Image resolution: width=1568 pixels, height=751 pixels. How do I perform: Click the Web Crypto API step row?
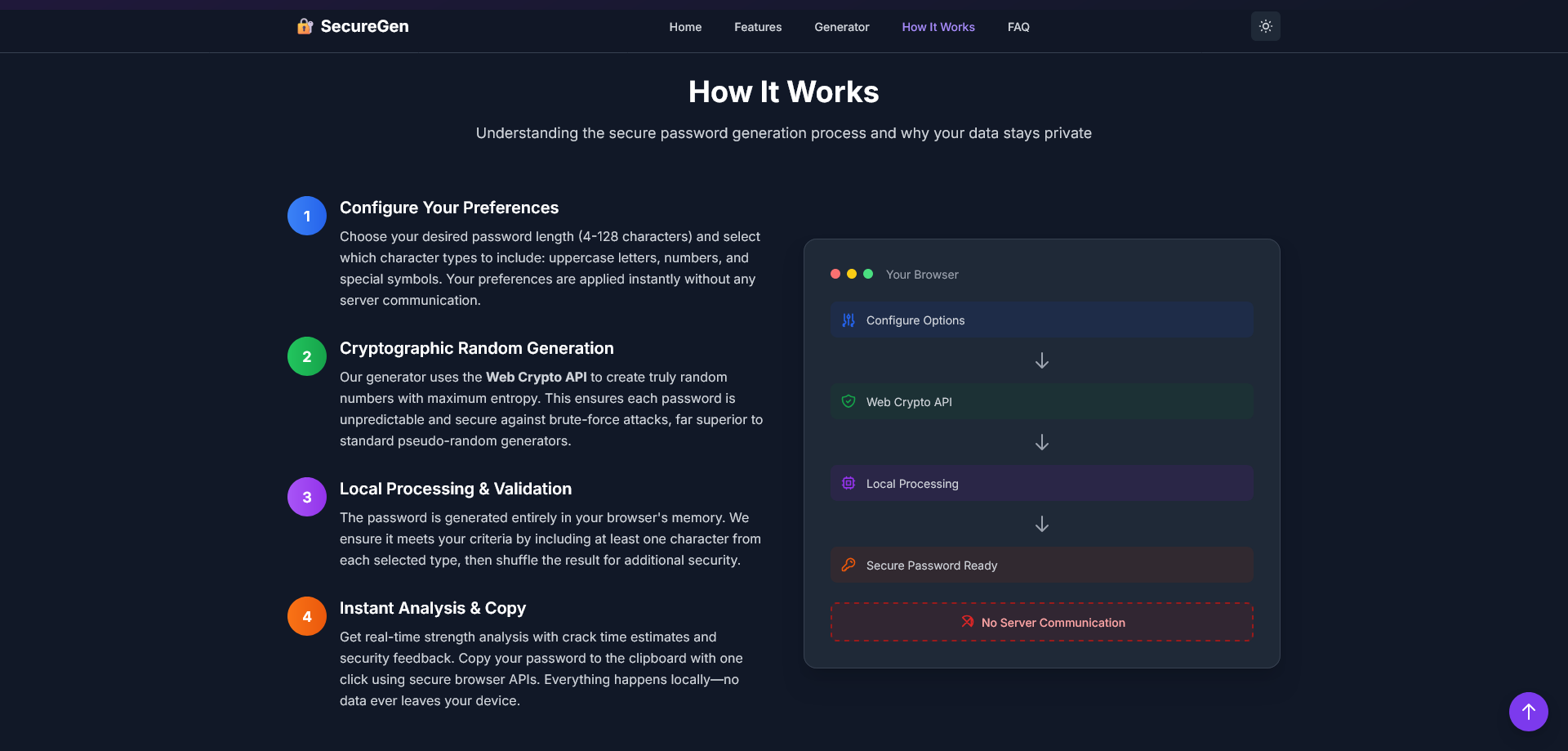tap(1041, 401)
